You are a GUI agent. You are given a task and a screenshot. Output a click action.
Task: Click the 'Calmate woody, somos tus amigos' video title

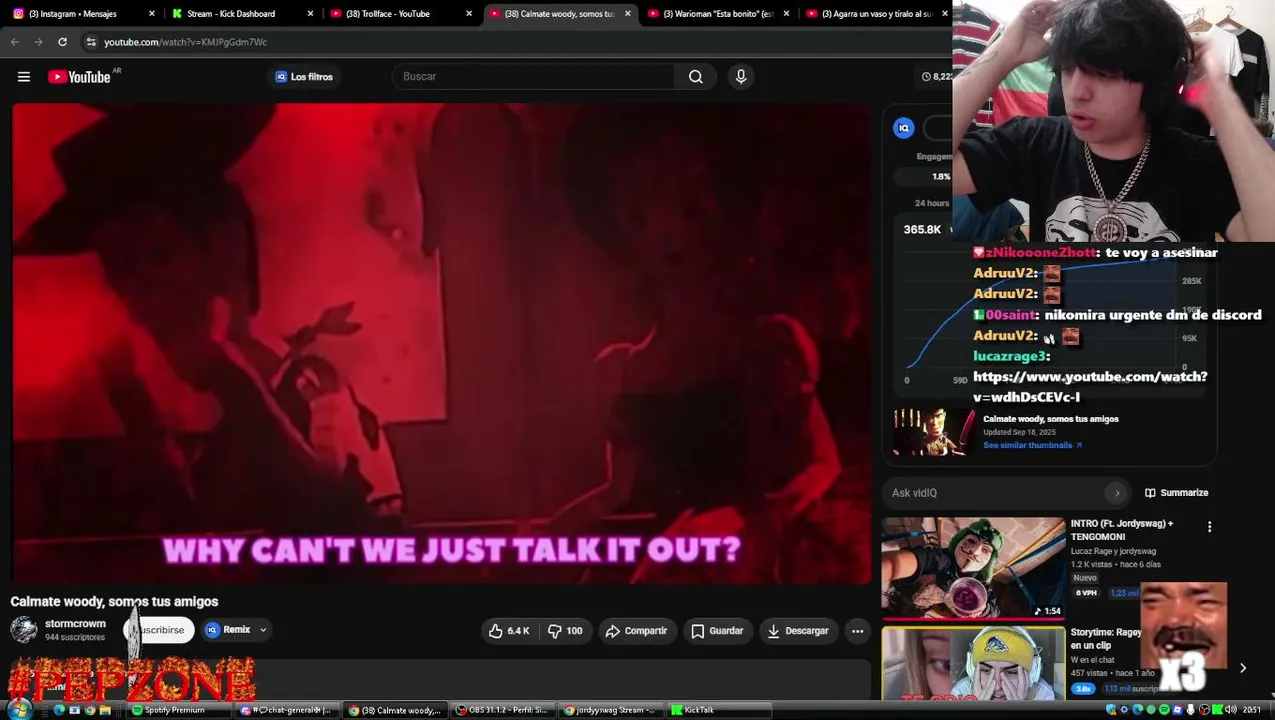(114, 601)
